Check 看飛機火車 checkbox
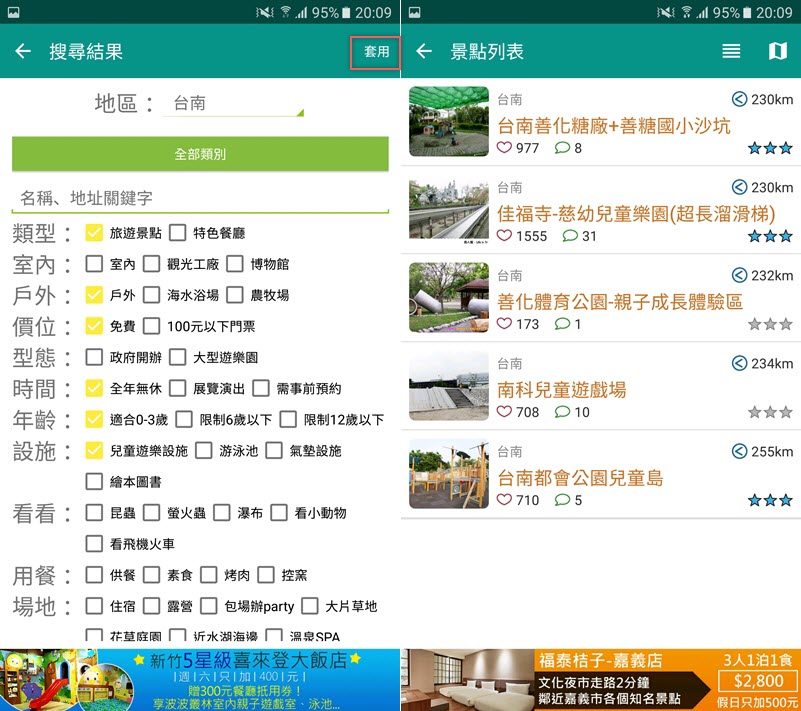This screenshot has width=801, height=711. [x=94, y=543]
